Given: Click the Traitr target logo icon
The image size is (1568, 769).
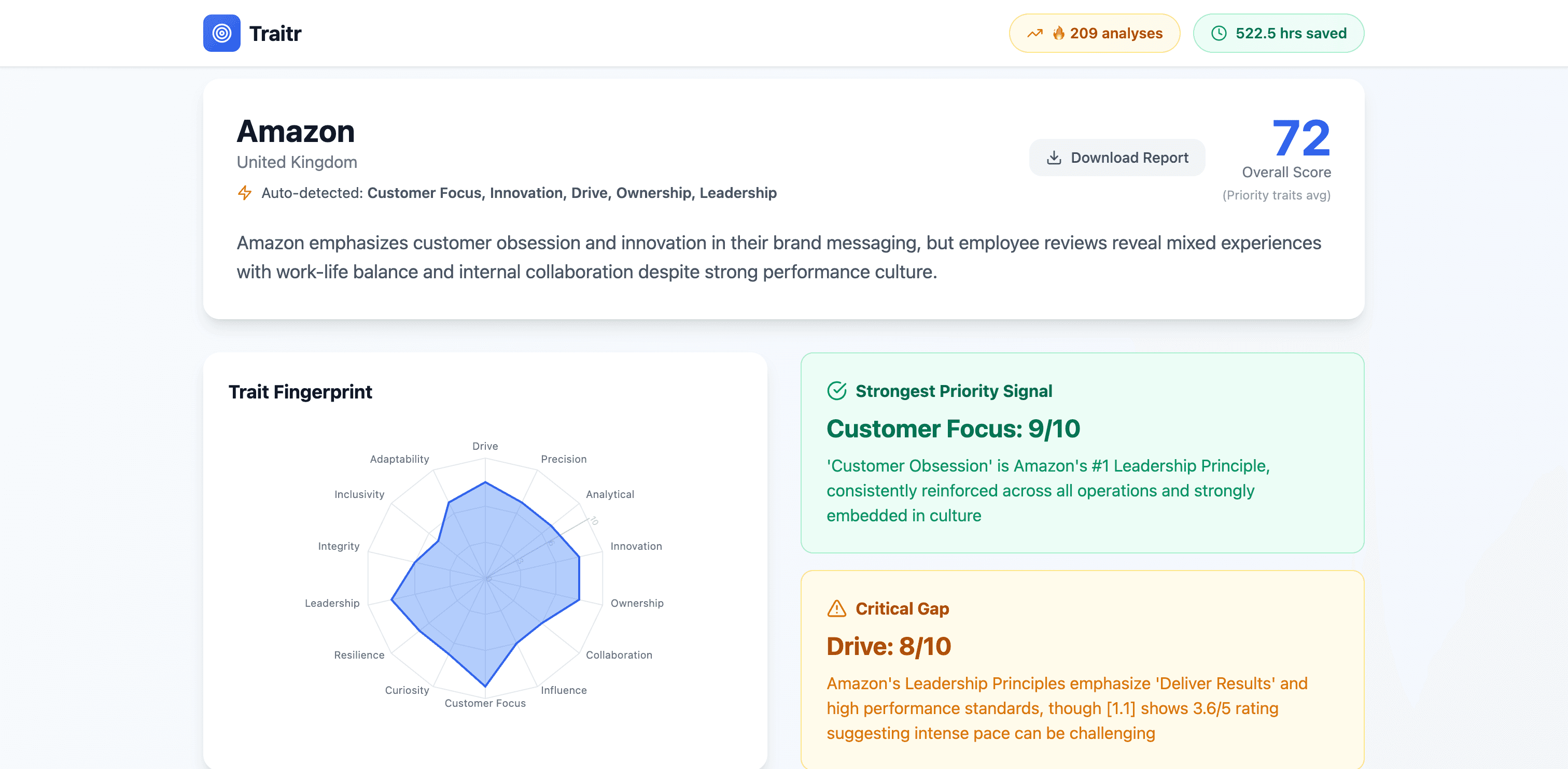Looking at the screenshot, I should click(221, 34).
